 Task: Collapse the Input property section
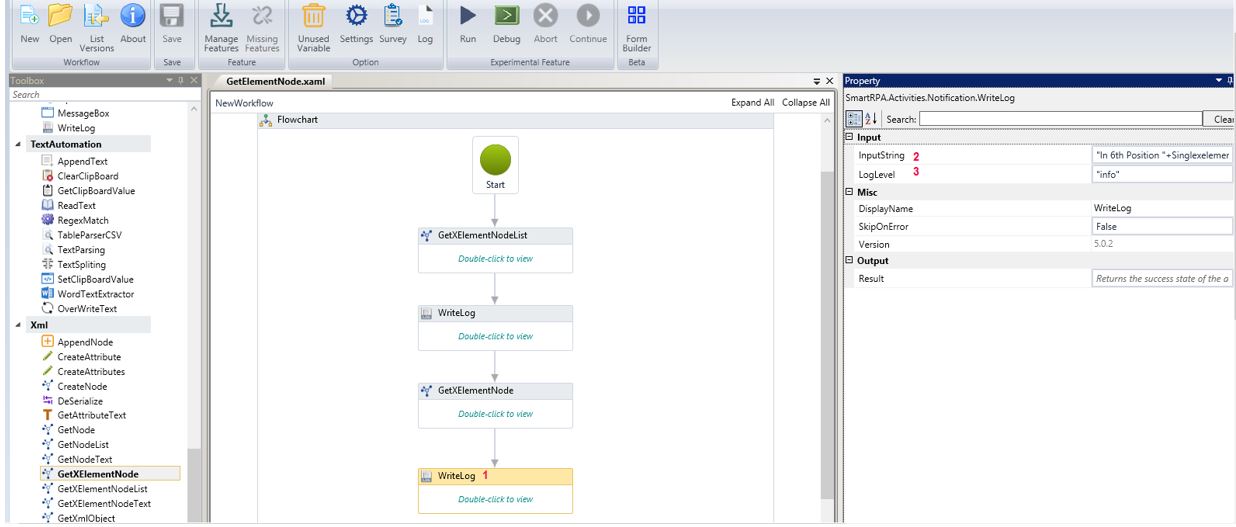tap(850, 137)
